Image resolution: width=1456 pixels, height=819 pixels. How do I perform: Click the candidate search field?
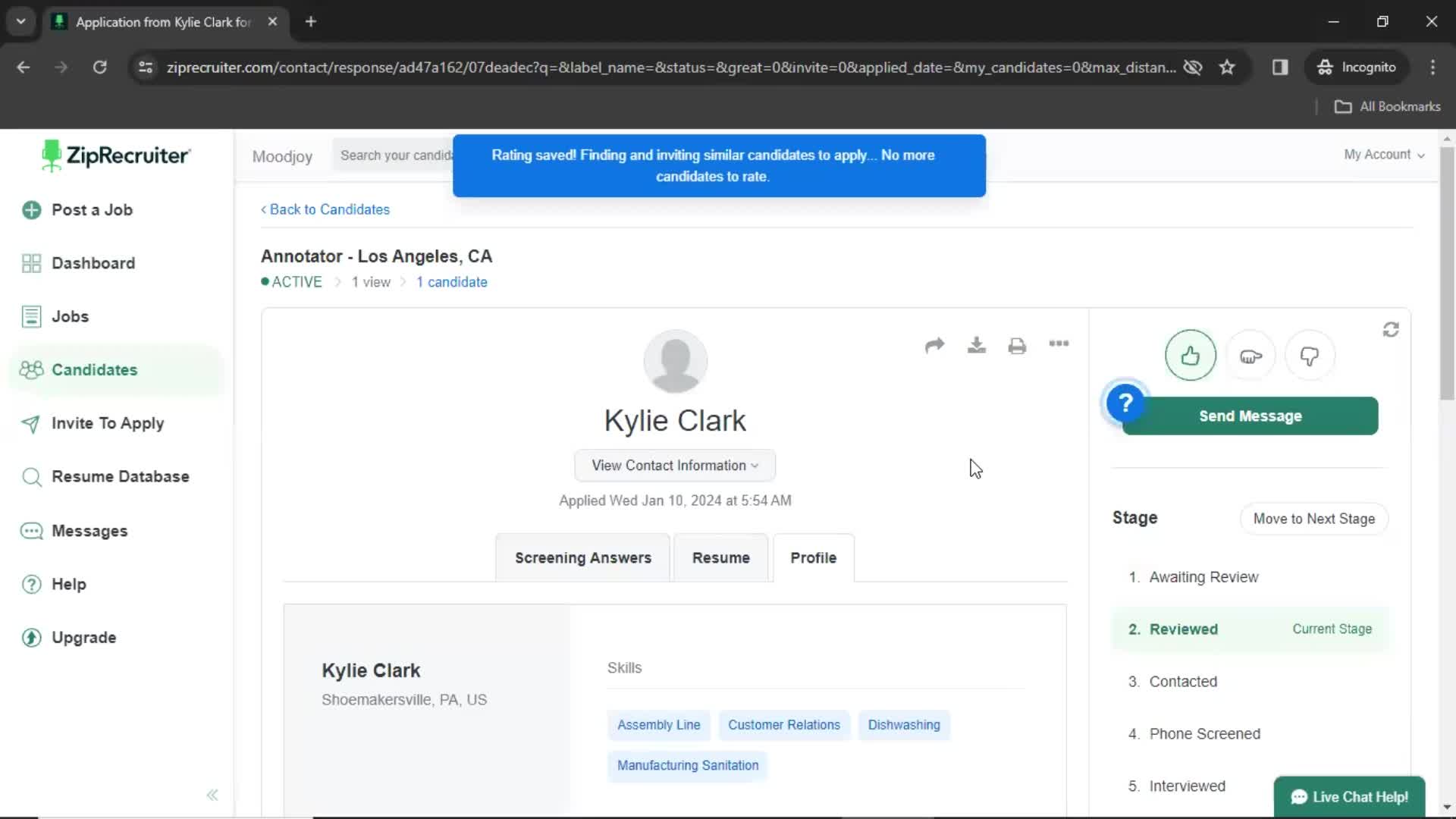point(393,155)
